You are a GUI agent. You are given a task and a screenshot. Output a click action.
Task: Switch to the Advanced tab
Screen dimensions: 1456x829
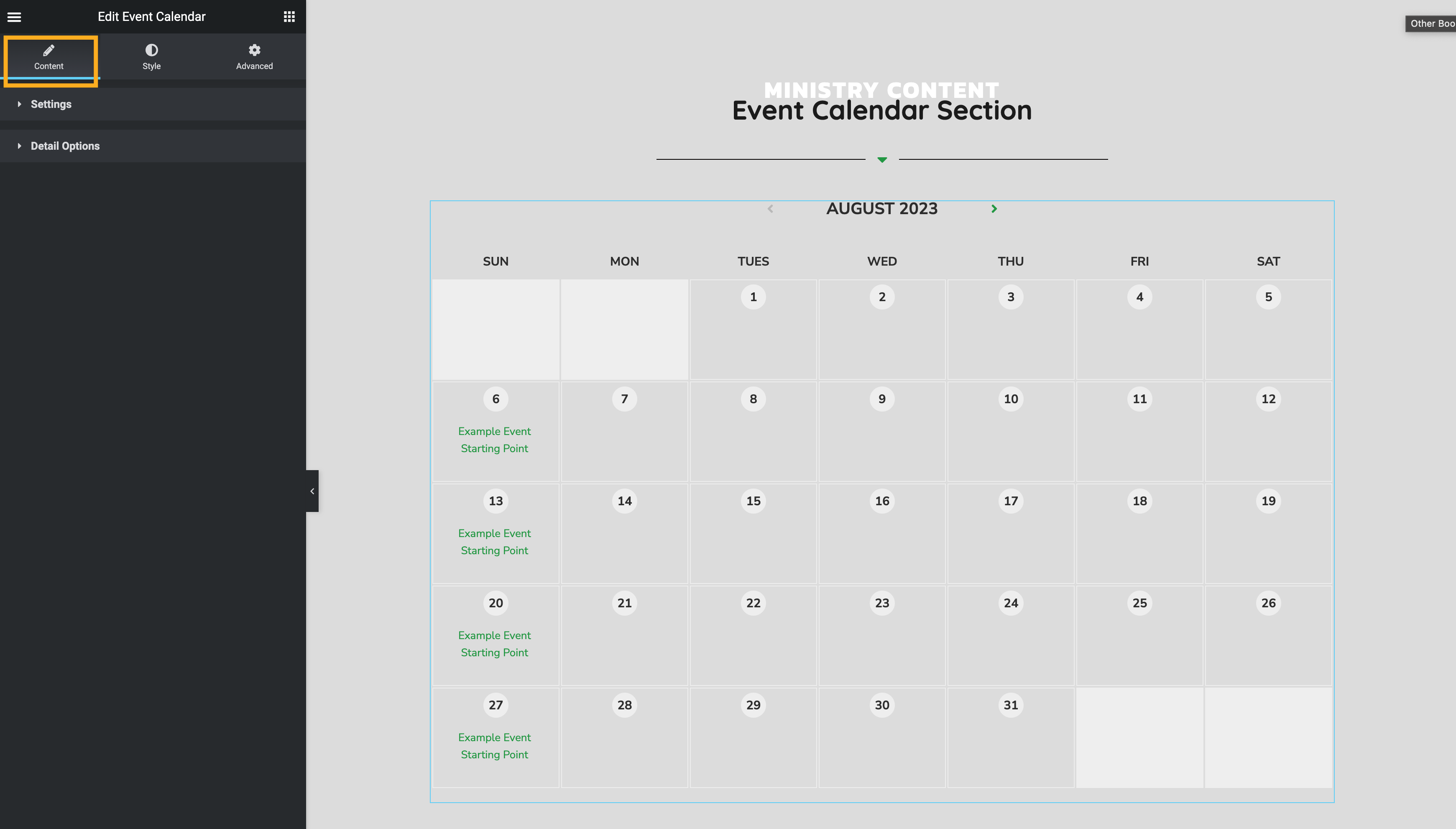coord(254,57)
